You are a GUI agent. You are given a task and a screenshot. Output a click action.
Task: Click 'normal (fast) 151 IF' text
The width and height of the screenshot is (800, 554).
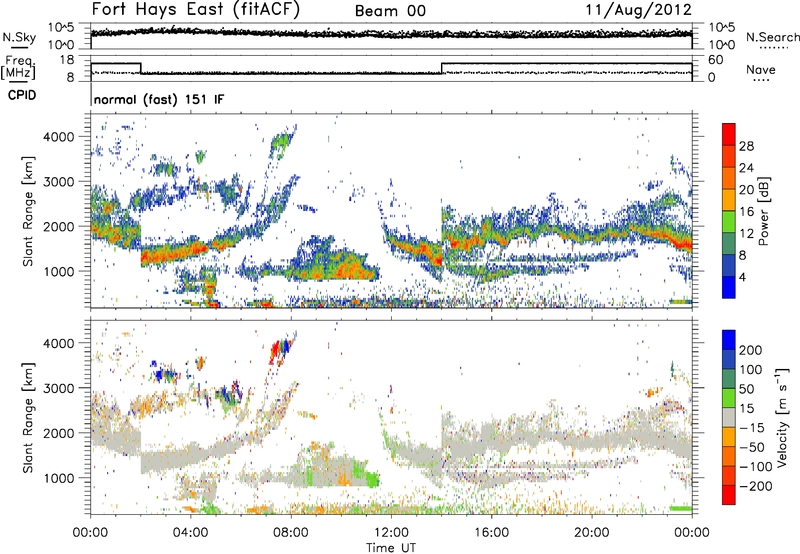[x=159, y=99]
